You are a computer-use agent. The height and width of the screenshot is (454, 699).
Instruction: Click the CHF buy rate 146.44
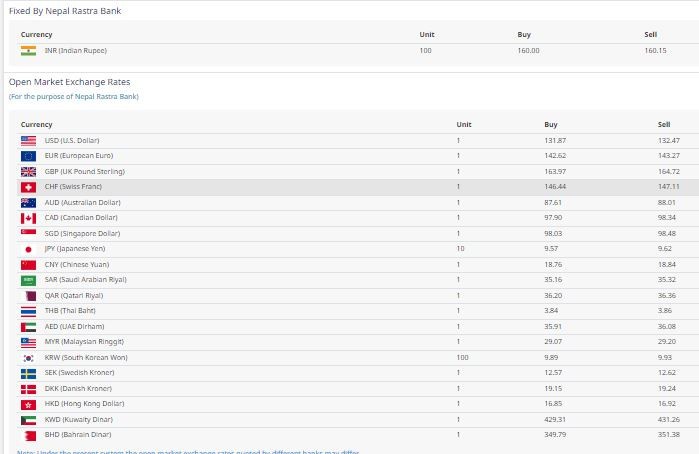(x=555, y=186)
